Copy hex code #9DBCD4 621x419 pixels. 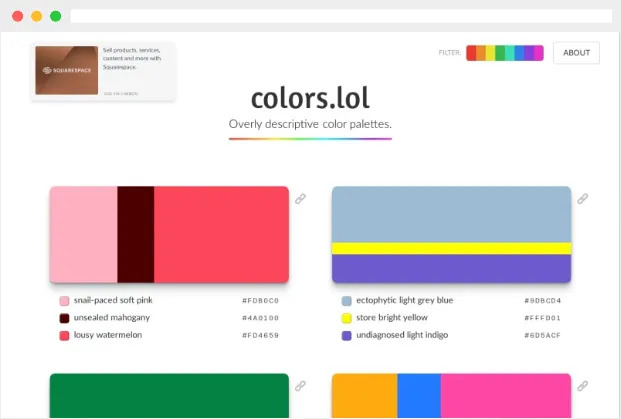pyautogui.click(x=542, y=301)
